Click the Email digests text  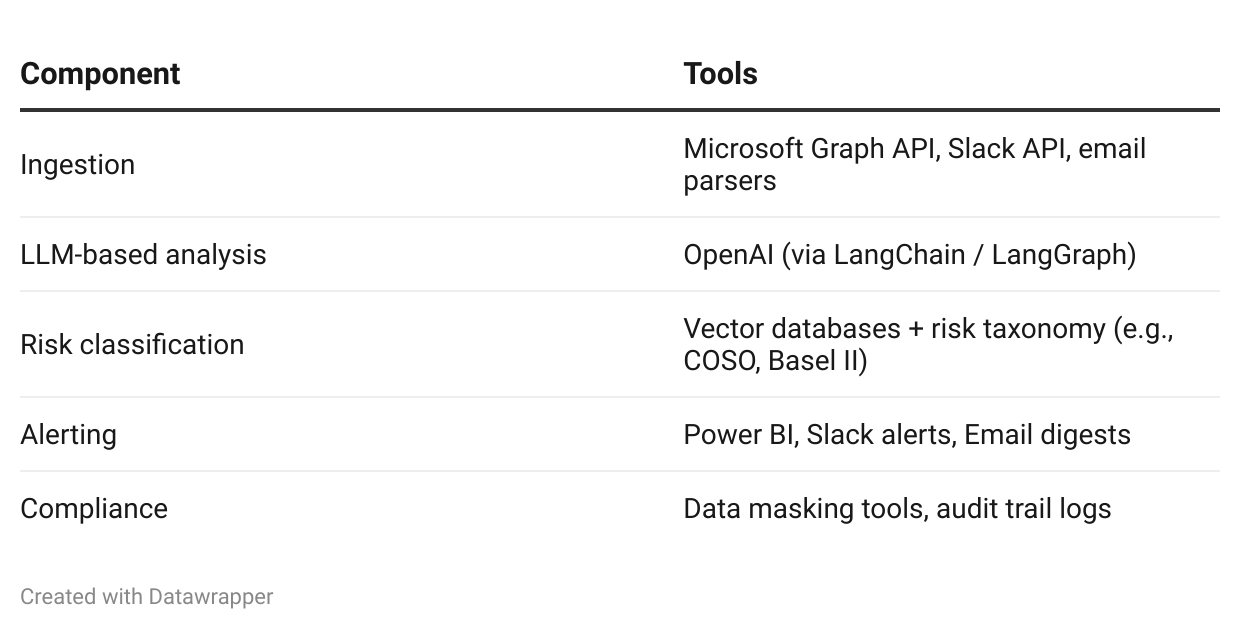[1047, 435]
